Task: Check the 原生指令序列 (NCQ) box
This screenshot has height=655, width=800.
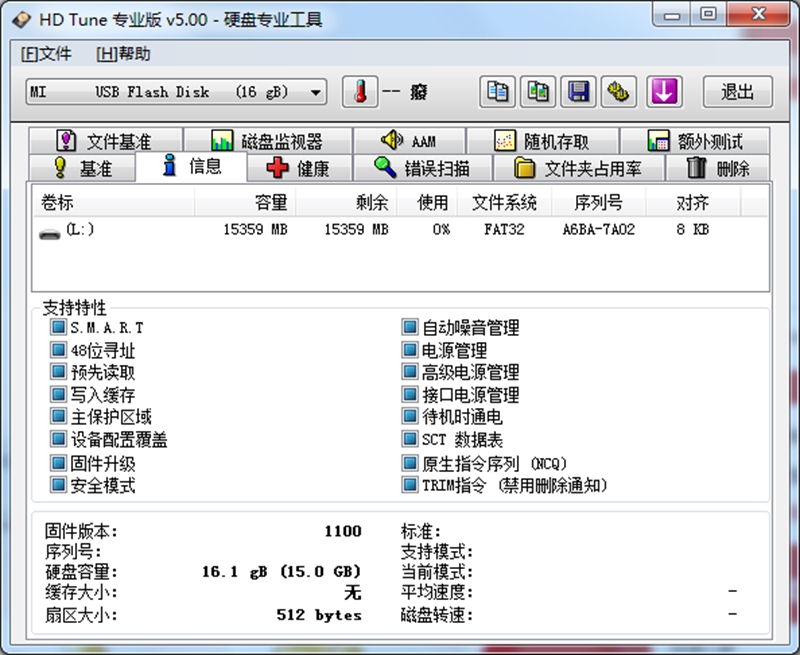Action: (x=410, y=463)
